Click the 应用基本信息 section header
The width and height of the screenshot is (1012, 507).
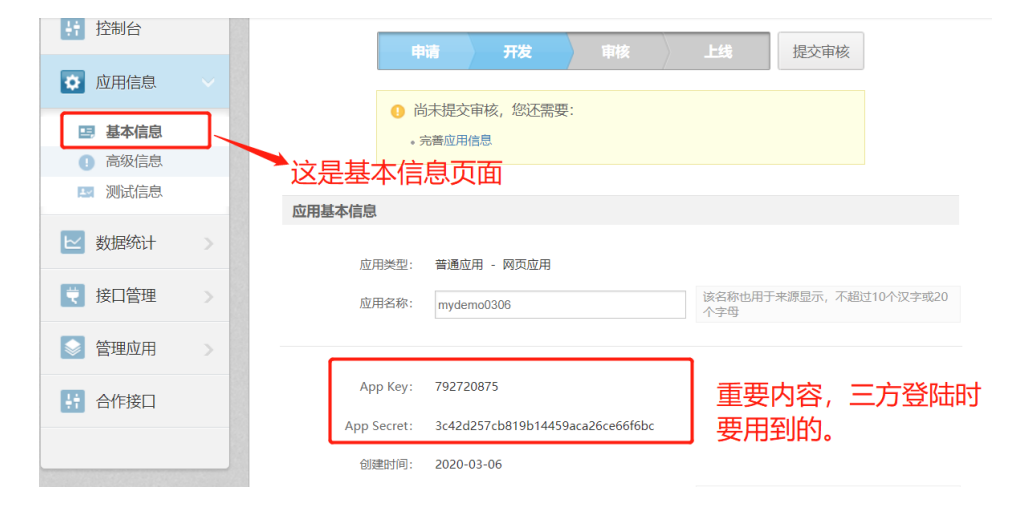coord(620,211)
